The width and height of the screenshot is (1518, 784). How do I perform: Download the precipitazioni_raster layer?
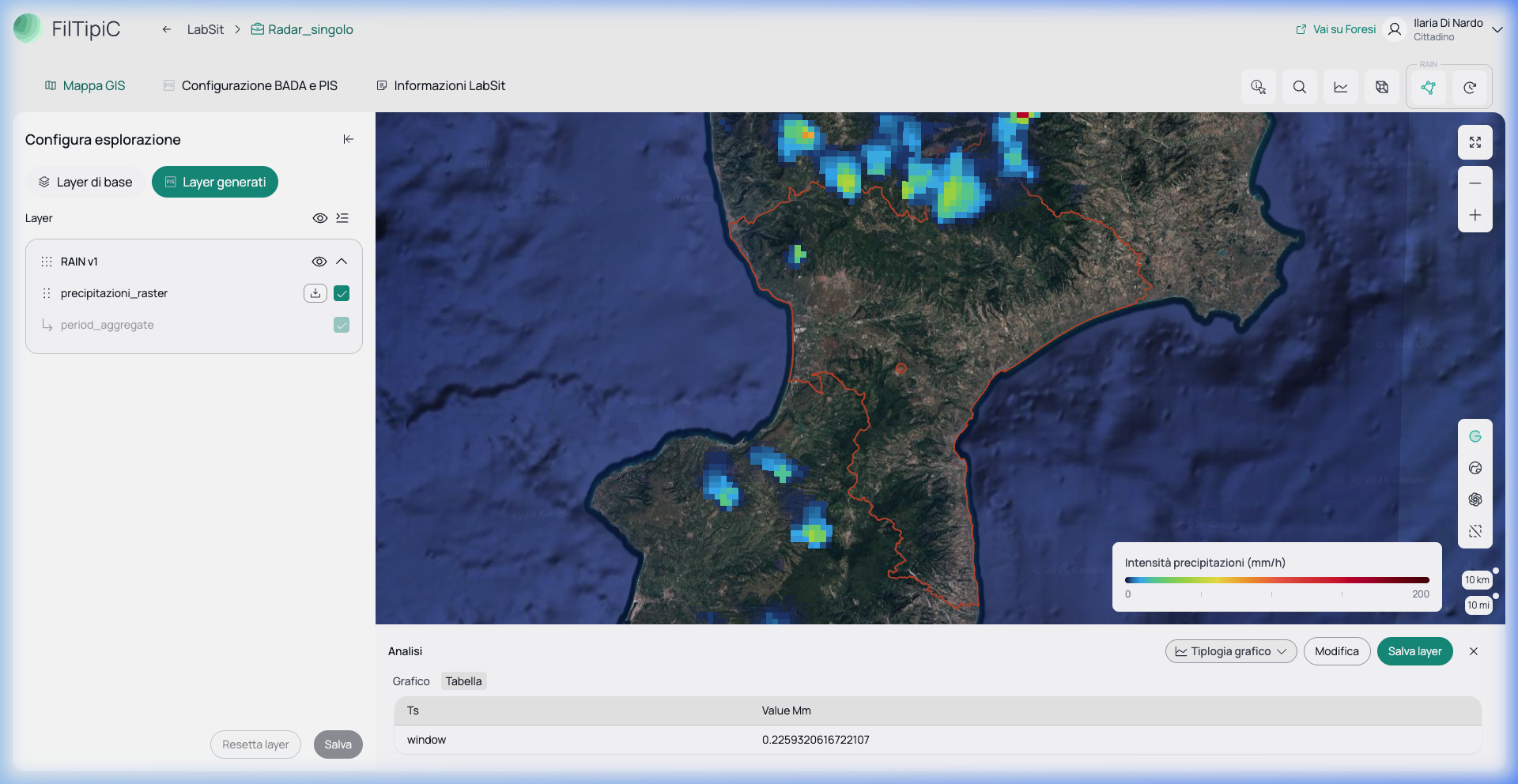point(315,293)
